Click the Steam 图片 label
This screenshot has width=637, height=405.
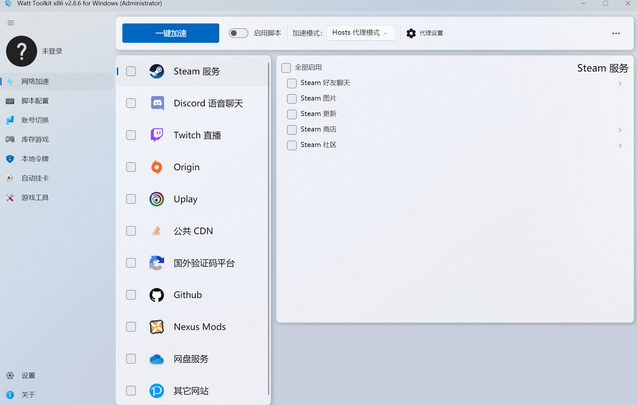pos(318,98)
